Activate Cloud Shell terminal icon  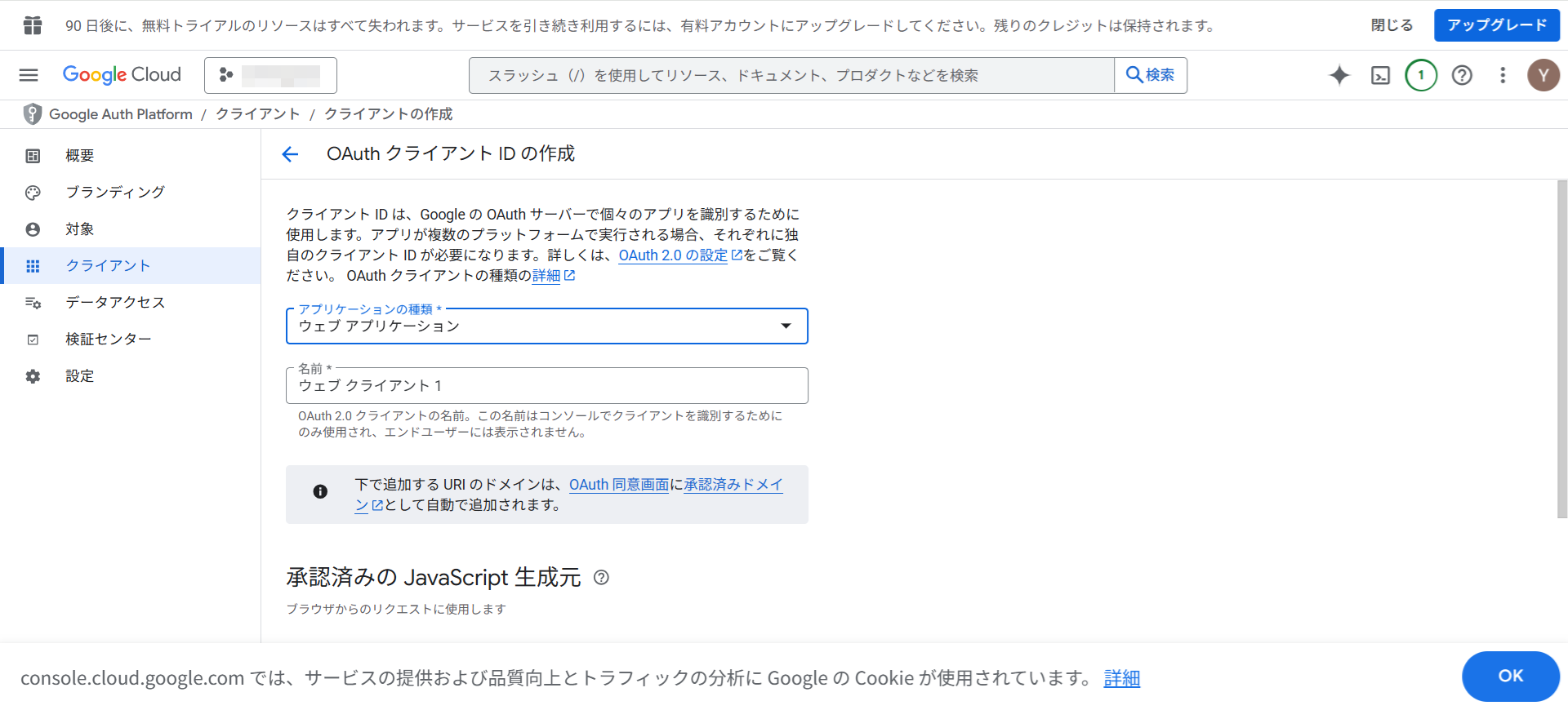pos(1380,75)
